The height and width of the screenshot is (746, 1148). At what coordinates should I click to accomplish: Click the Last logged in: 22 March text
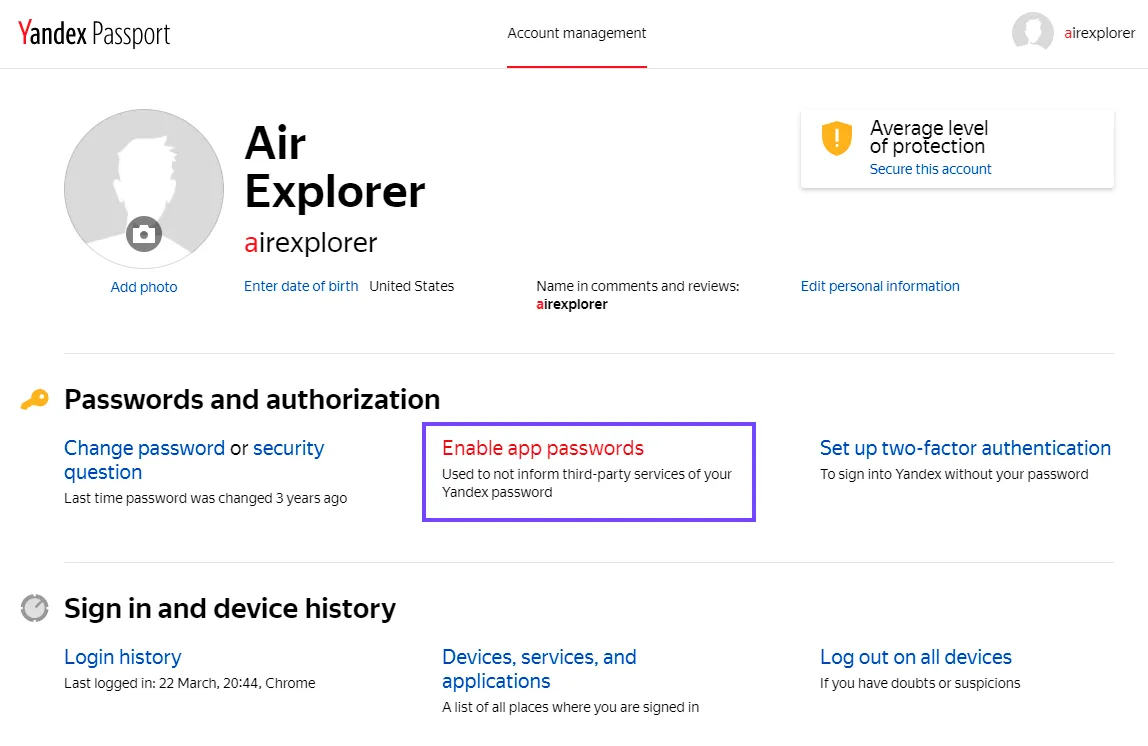(x=190, y=683)
